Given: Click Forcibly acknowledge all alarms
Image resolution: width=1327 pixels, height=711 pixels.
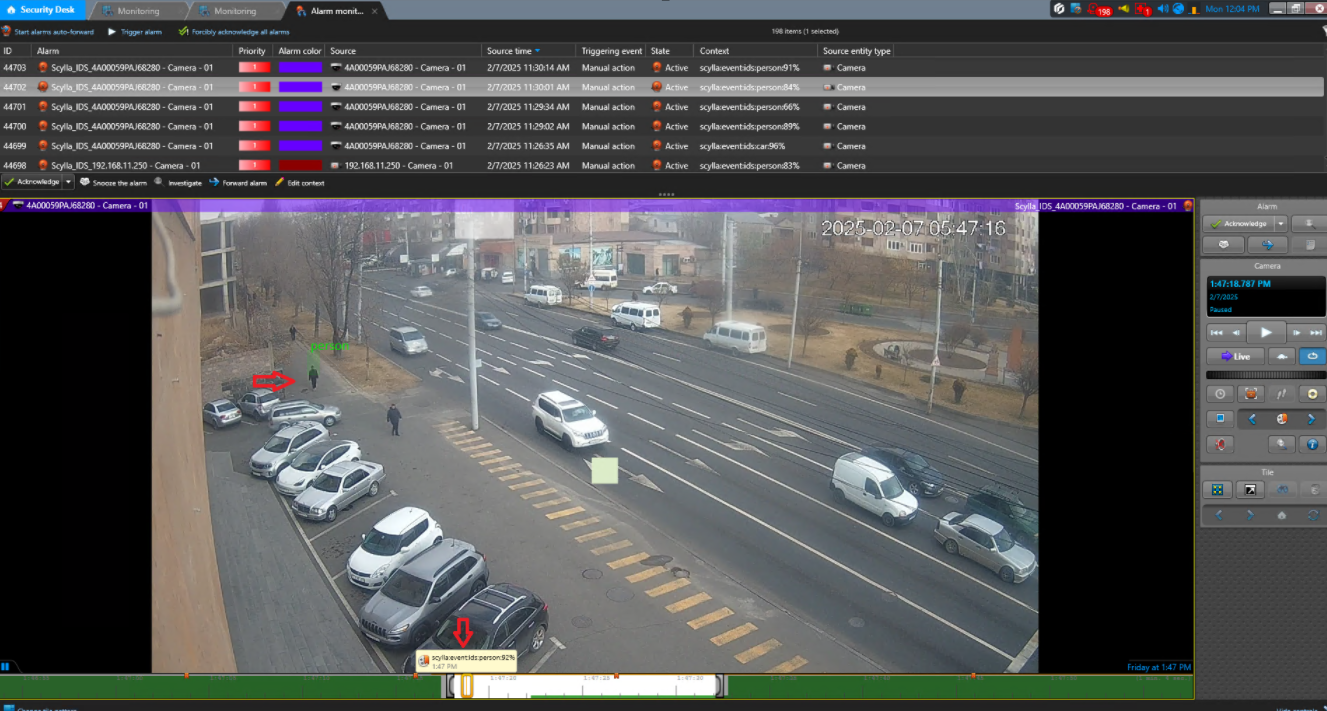Looking at the screenshot, I should tap(234, 32).
